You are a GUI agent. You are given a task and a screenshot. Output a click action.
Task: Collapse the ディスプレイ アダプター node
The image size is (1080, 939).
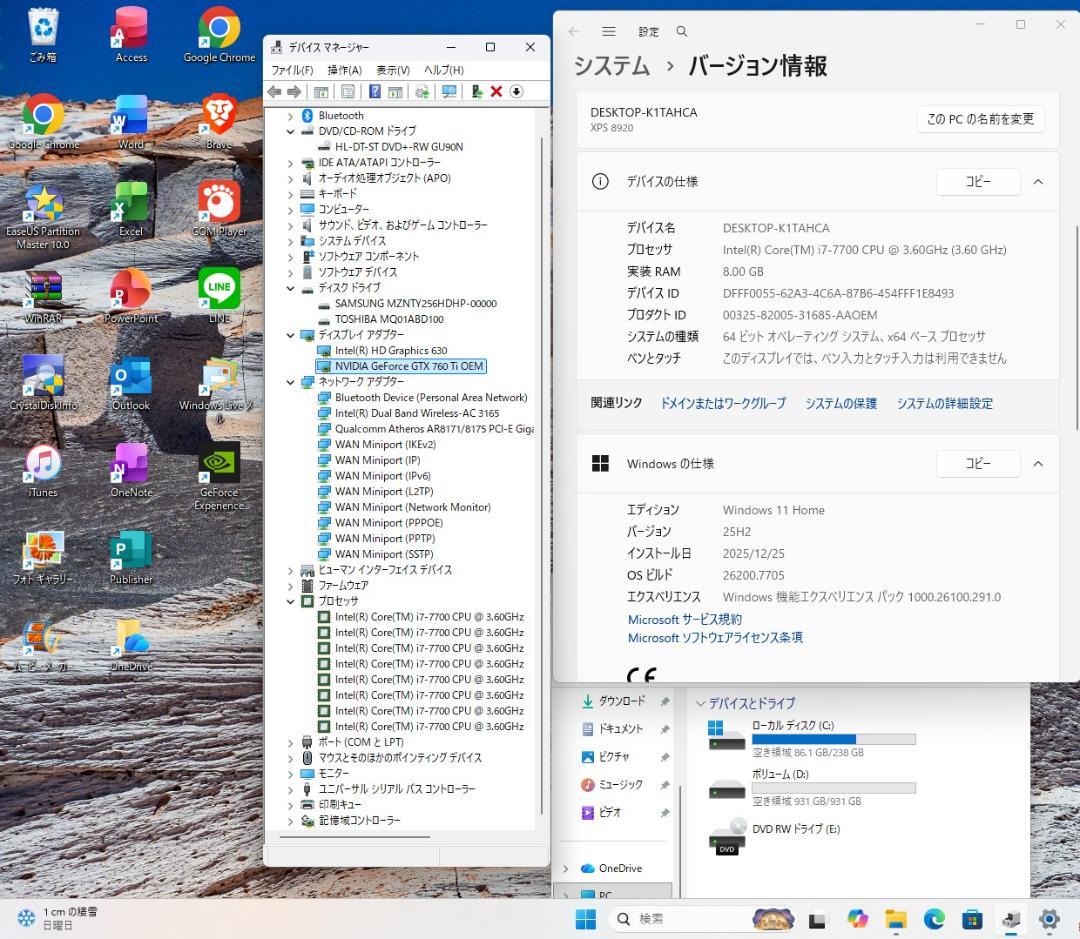pos(291,335)
